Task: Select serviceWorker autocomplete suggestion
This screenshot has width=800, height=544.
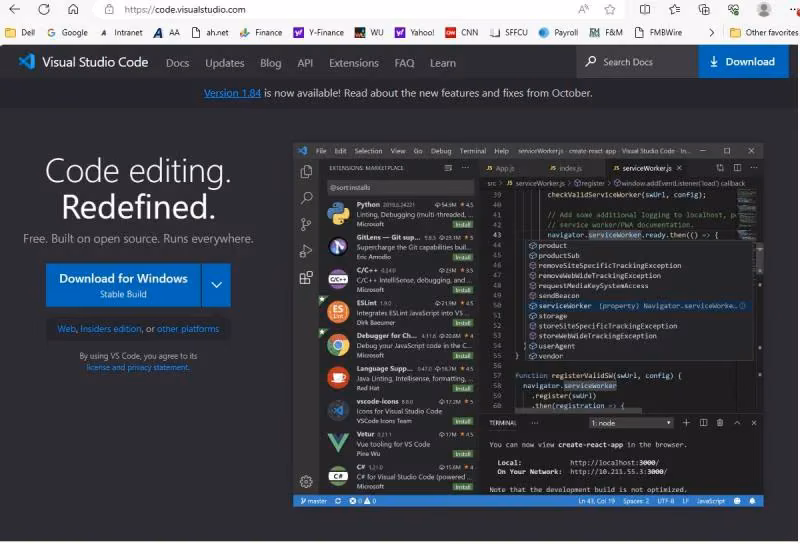Action: tap(638, 306)
